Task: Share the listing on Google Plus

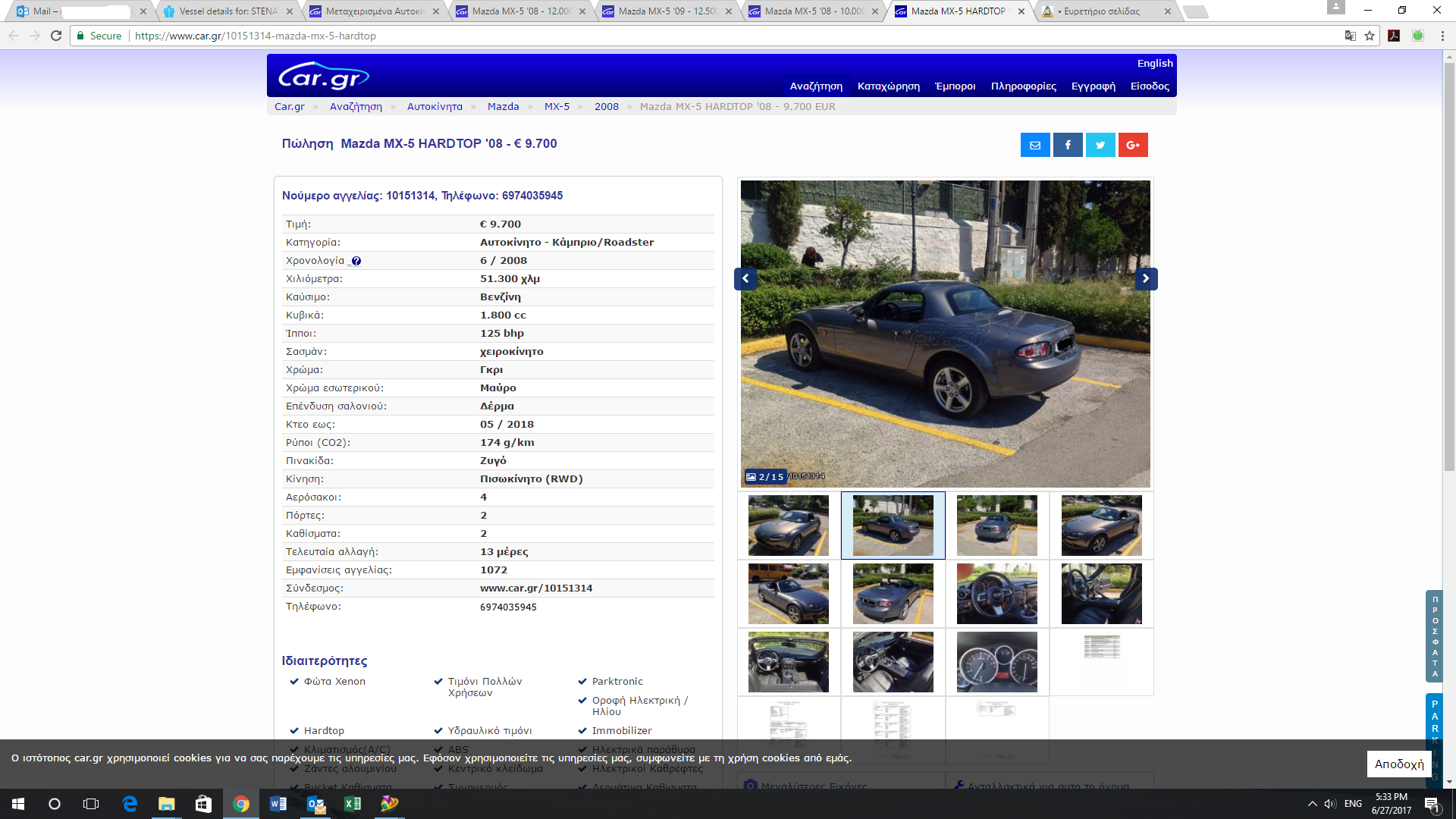Action: tap(1133, 145)
